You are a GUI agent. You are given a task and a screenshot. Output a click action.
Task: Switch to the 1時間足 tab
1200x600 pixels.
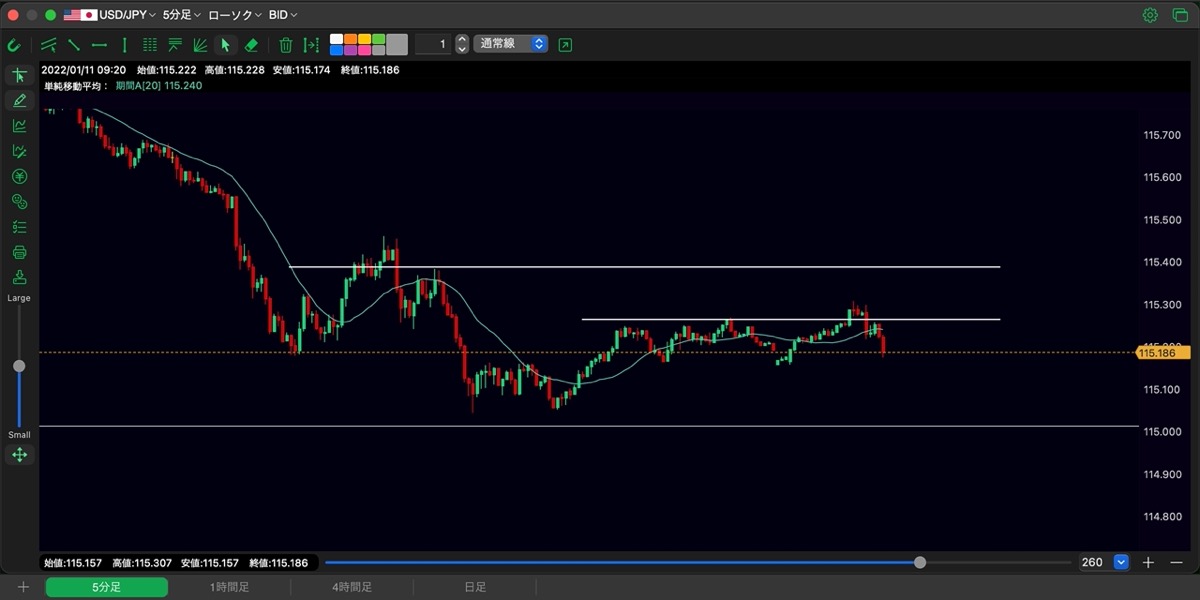pyautogui.click(x=230, y=587)
